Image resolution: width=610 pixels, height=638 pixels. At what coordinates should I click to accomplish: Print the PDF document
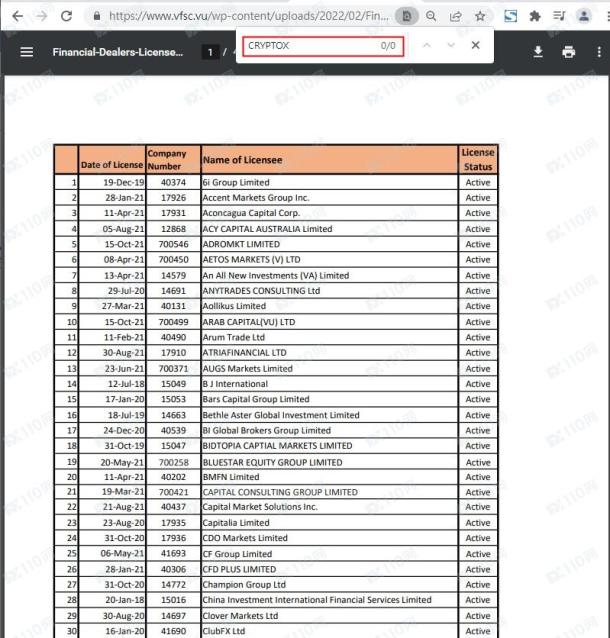[568, 52]
